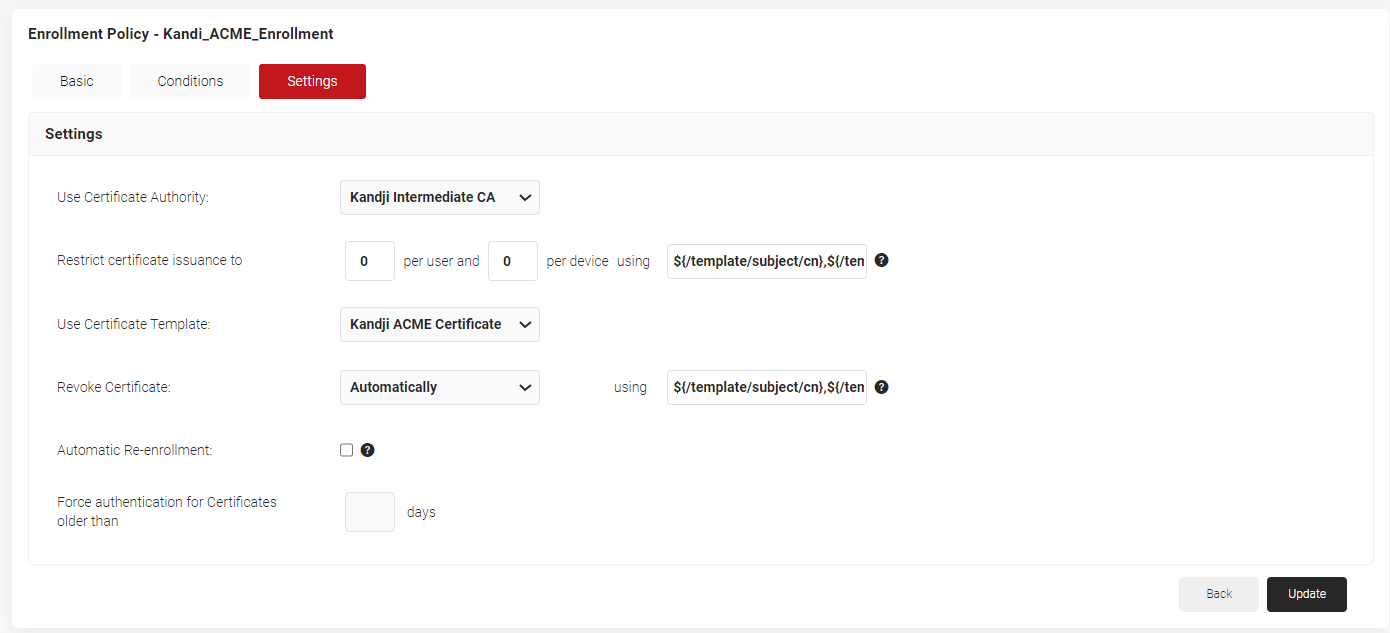The height and width of the screenshot is (633, 1390).
Task: Show help for Automatic Re-enrollment
Action: coord(367,450)
